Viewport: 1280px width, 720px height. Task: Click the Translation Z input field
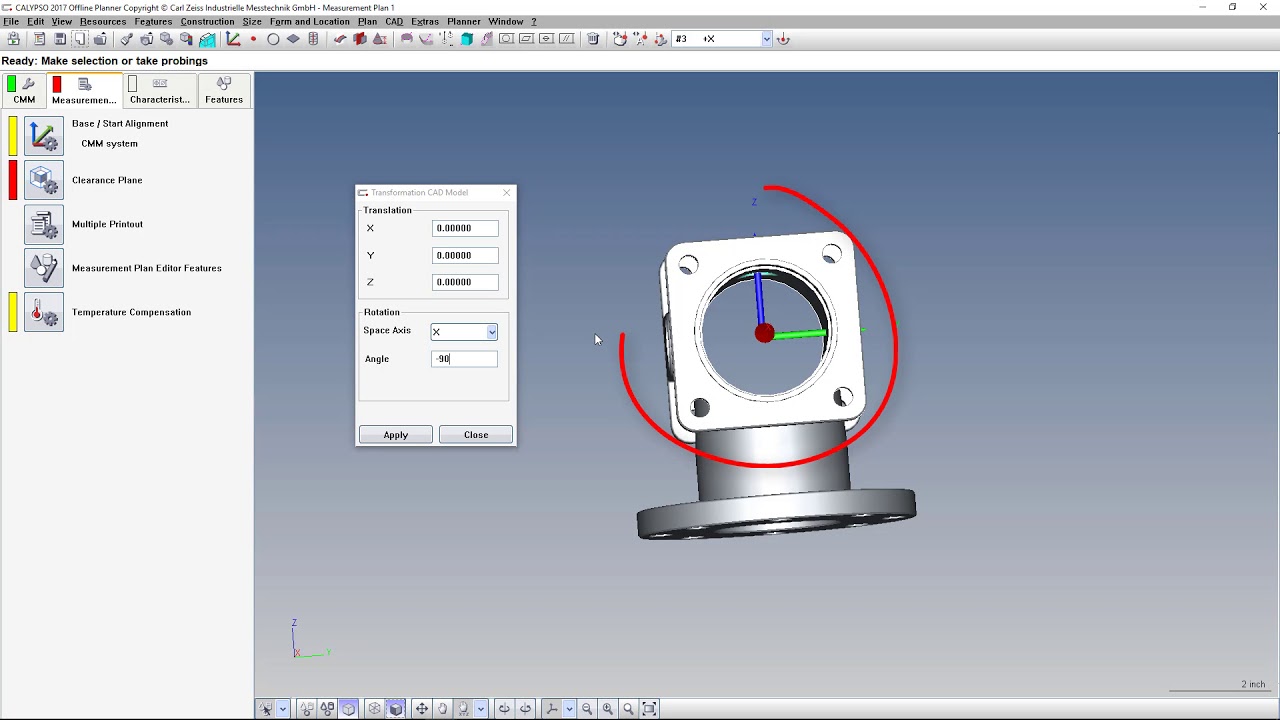465,282
